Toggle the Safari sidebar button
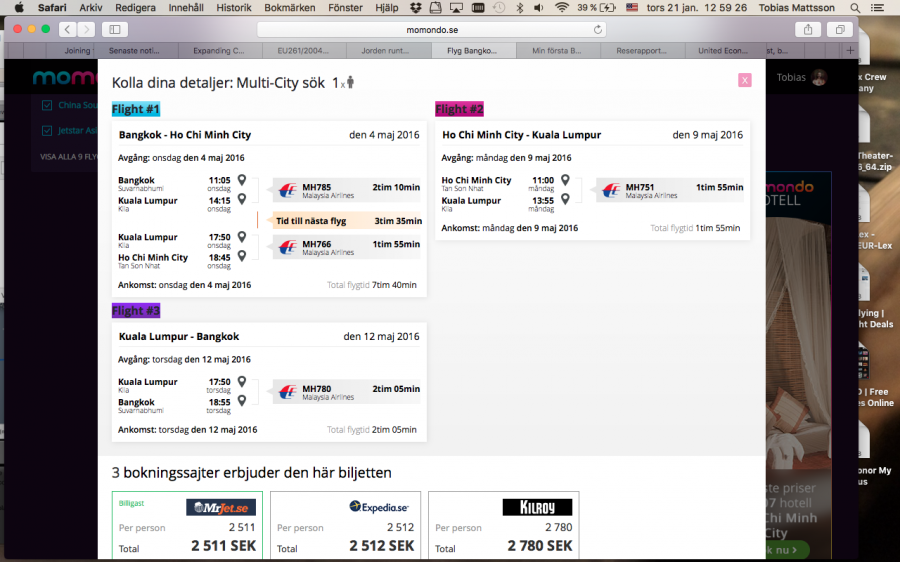Image resolution: width=900 pixels, height=562 pixels. [114, 29]
